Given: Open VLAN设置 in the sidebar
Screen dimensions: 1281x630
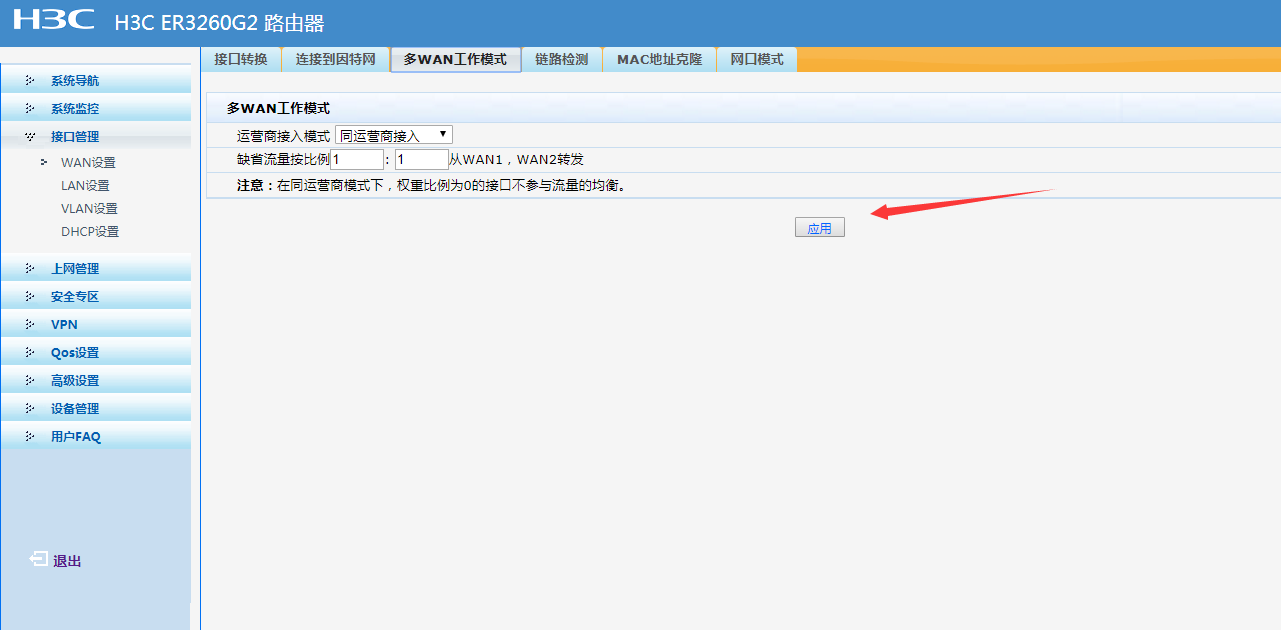Looking at the screenshot, I should pyautogui.click(x=89, y=208).
